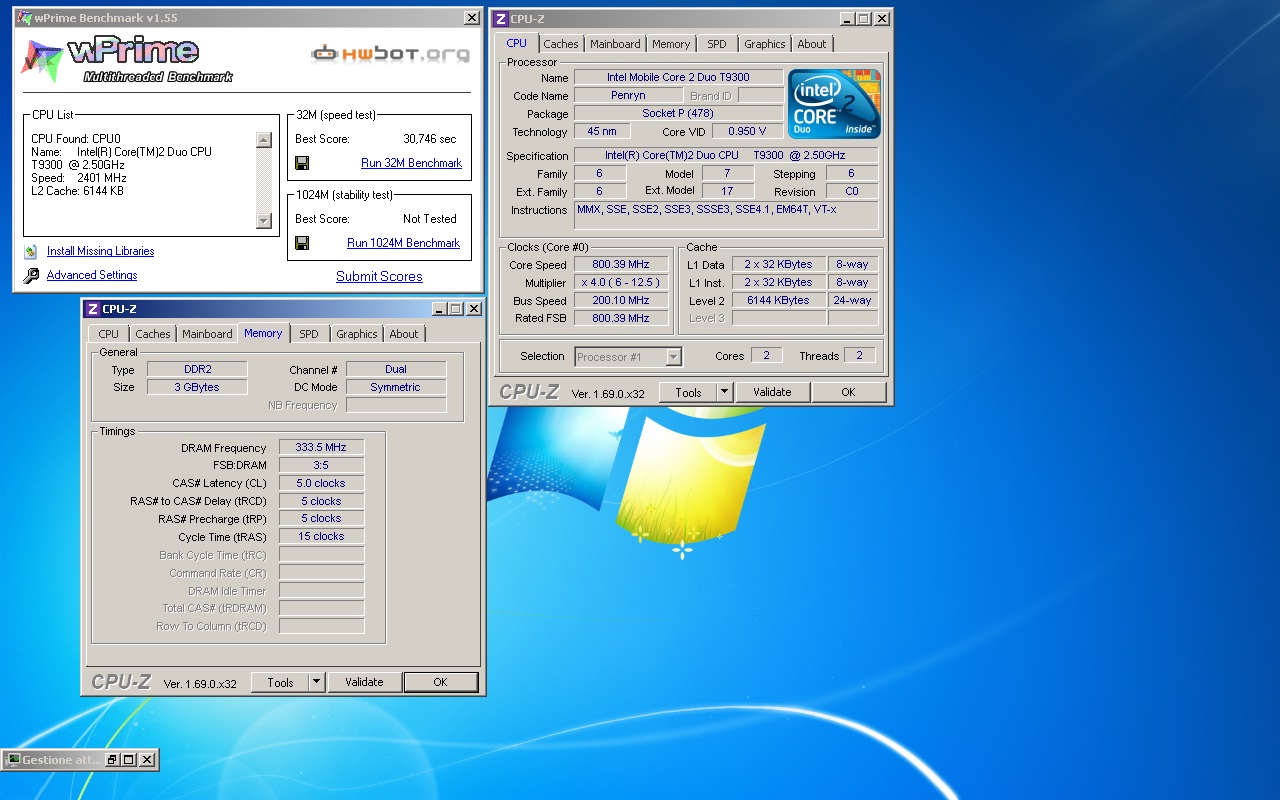Click the wPrime logo graphic
Screen dimensions: 1280x800
click(128, 60)
